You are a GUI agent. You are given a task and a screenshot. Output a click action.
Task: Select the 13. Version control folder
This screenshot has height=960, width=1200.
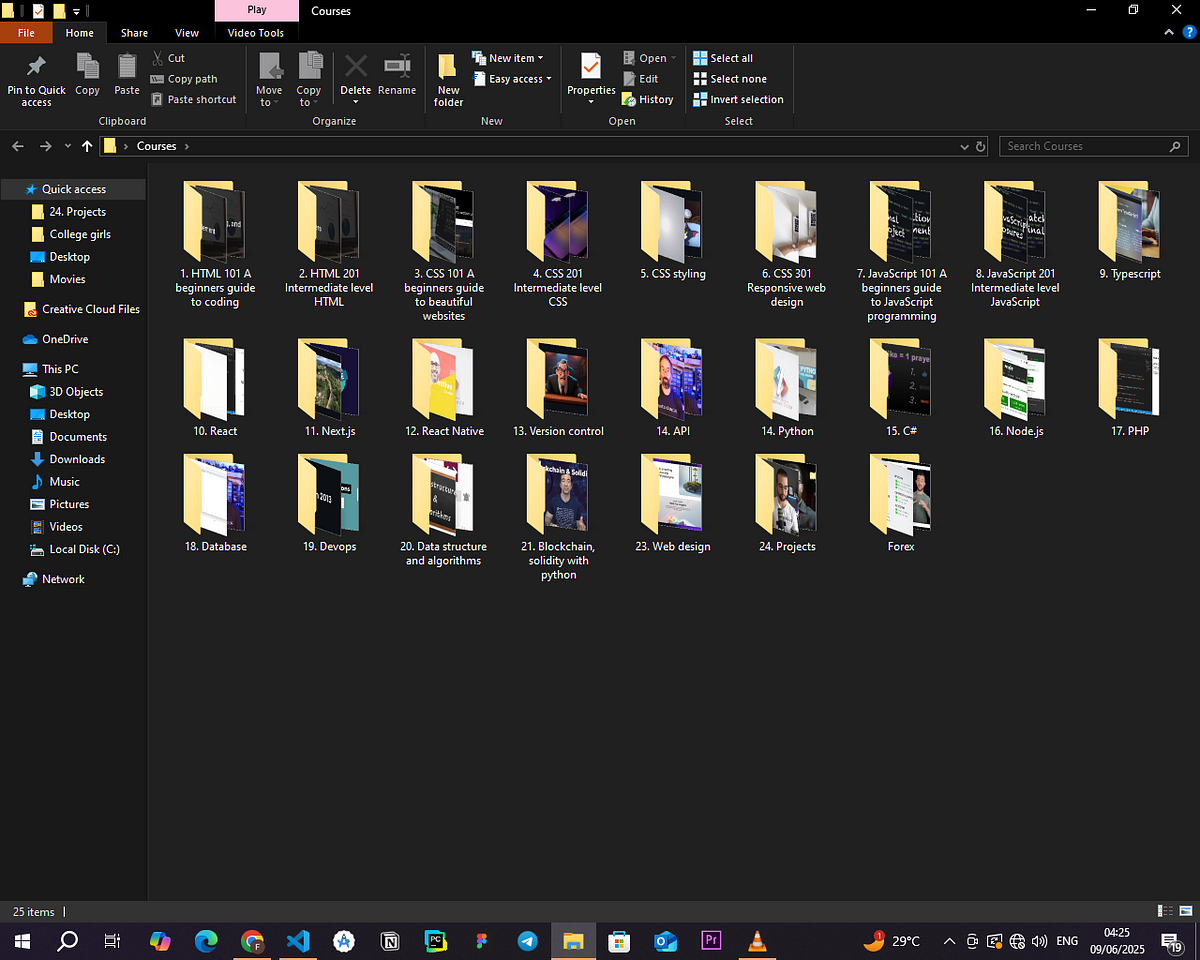click(558, 389)
